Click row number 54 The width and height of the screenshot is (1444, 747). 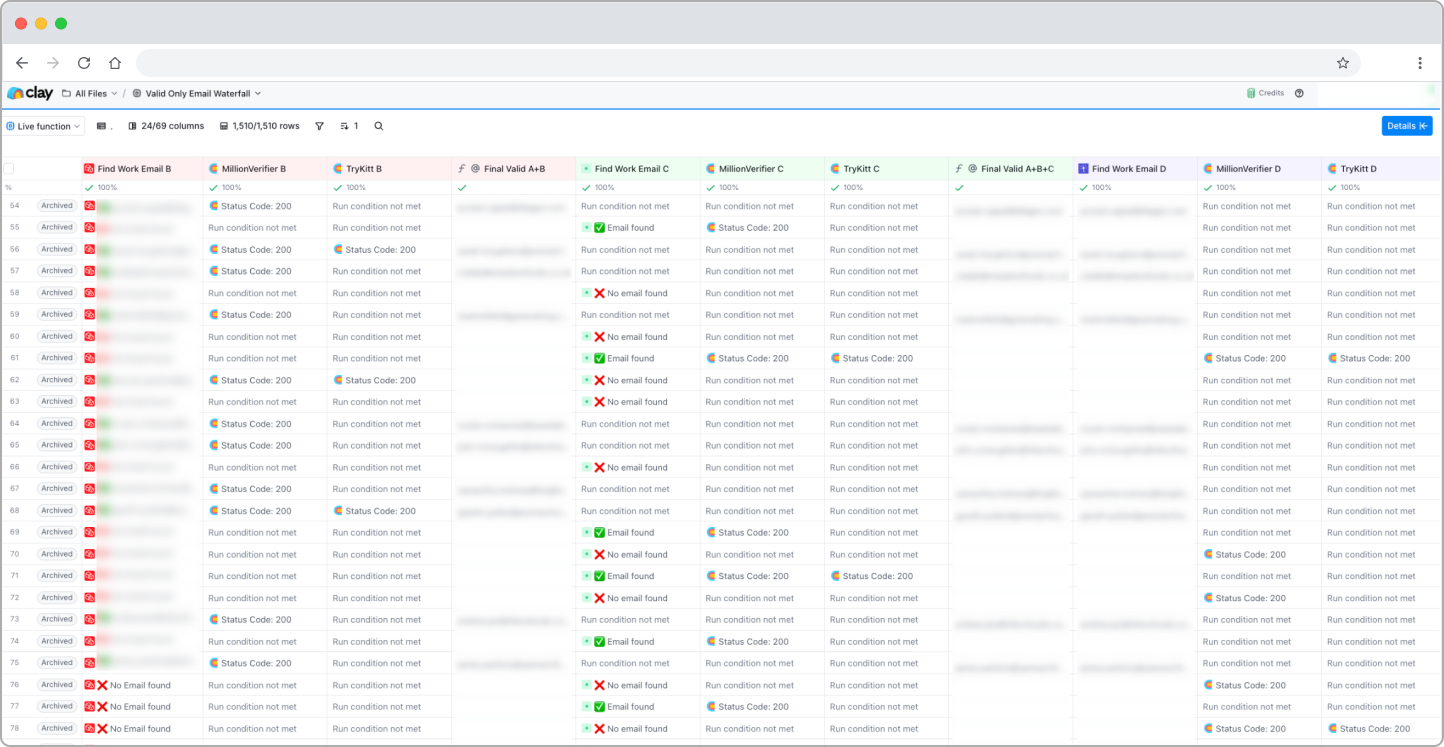coord(14,206)
